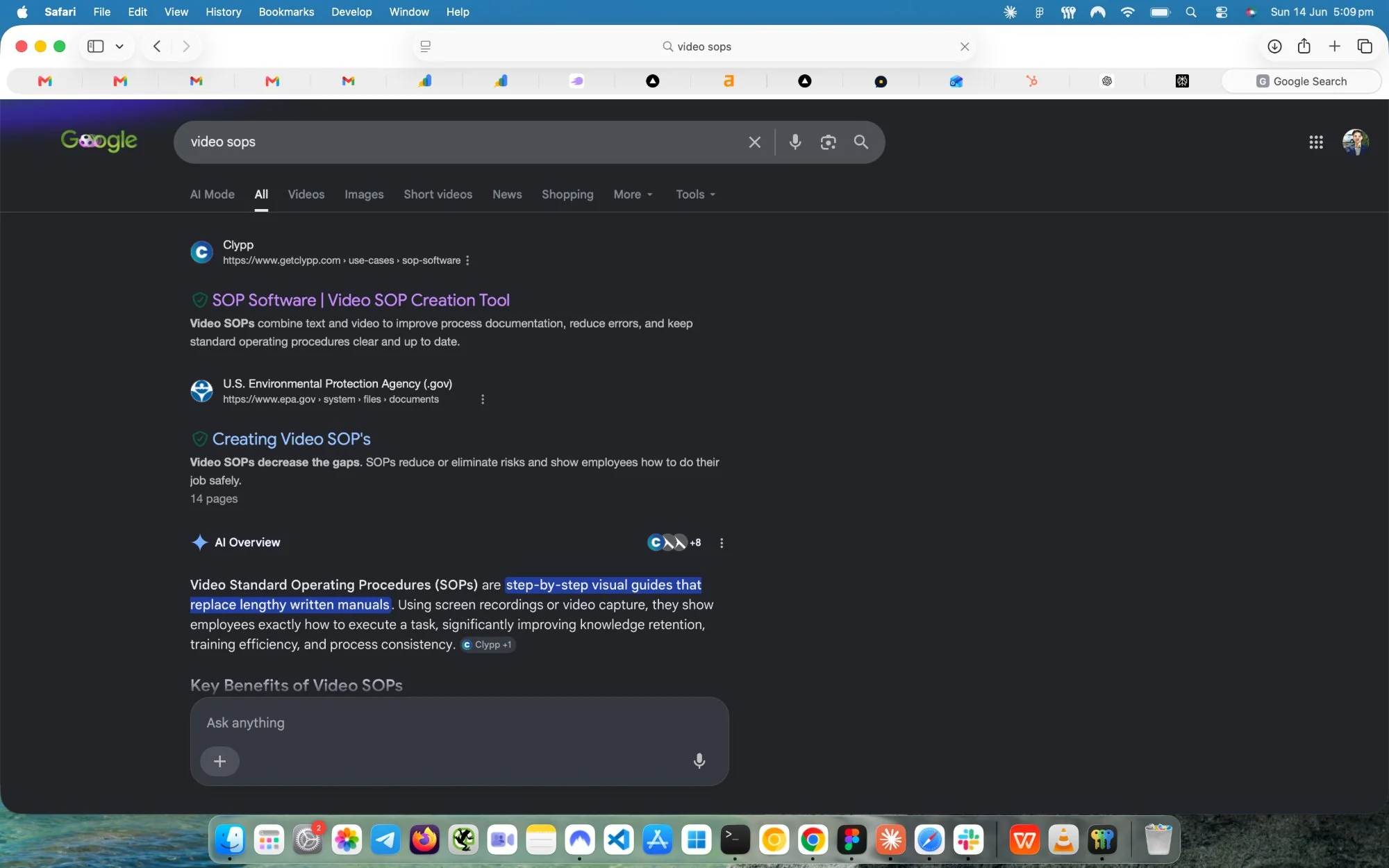Switch to Short videos tab
Viewport: 1389px width, 868px height.
pos(438,194)
